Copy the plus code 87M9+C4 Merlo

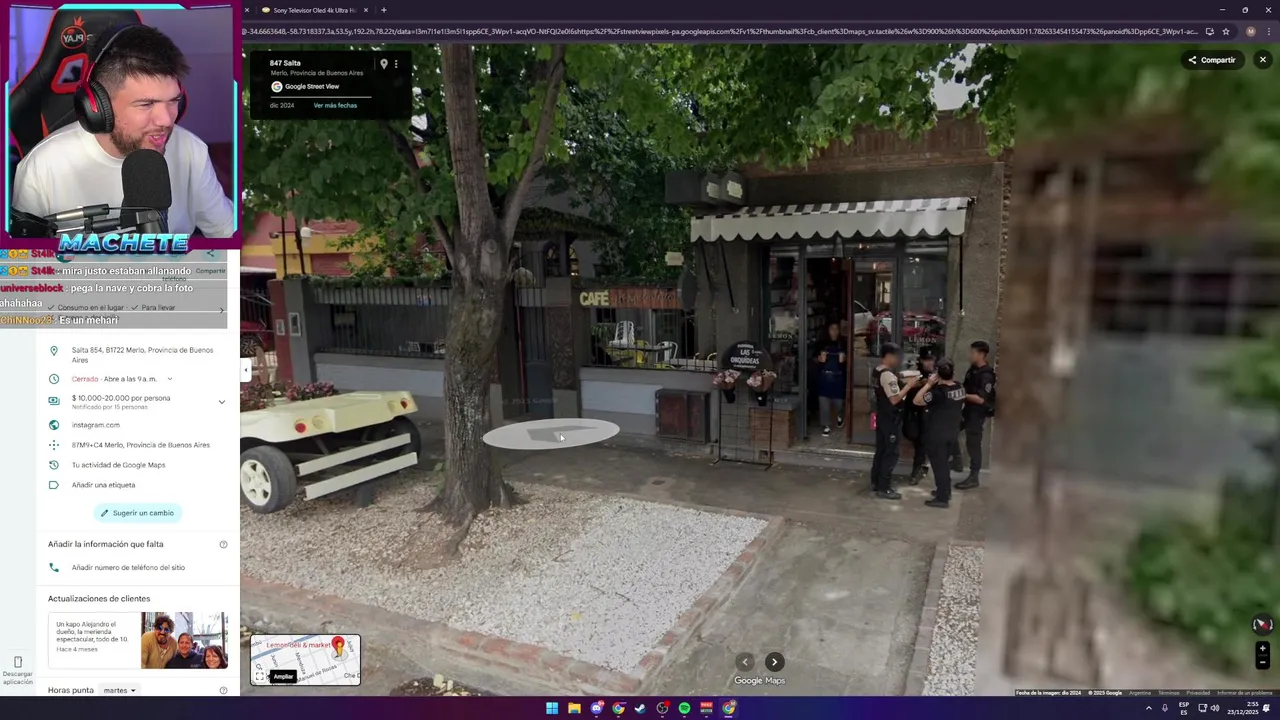pos(141,445)
